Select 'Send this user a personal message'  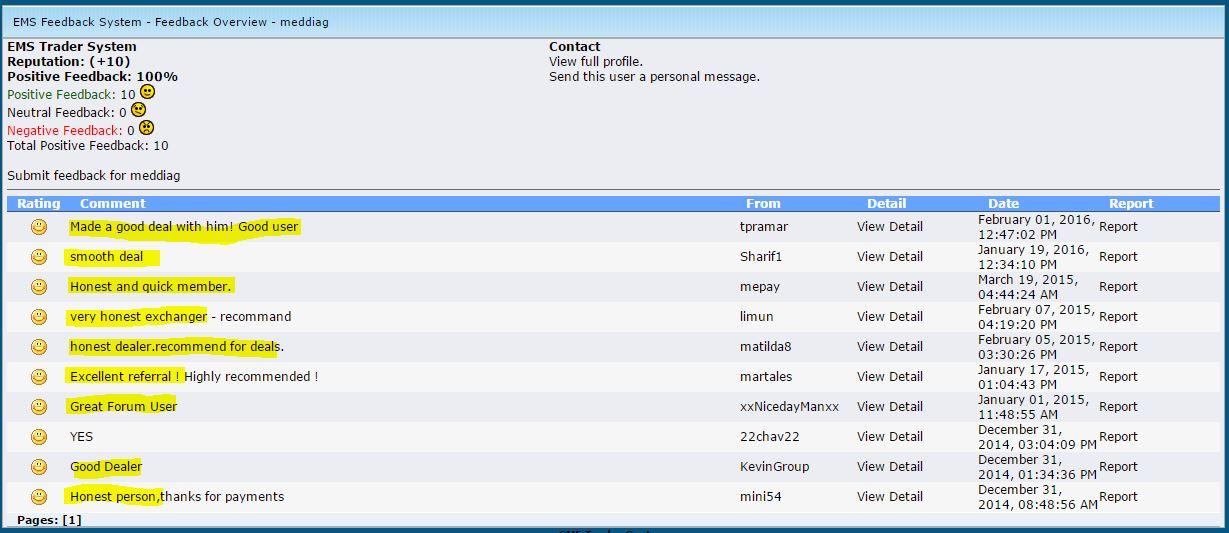click(654, 77)
